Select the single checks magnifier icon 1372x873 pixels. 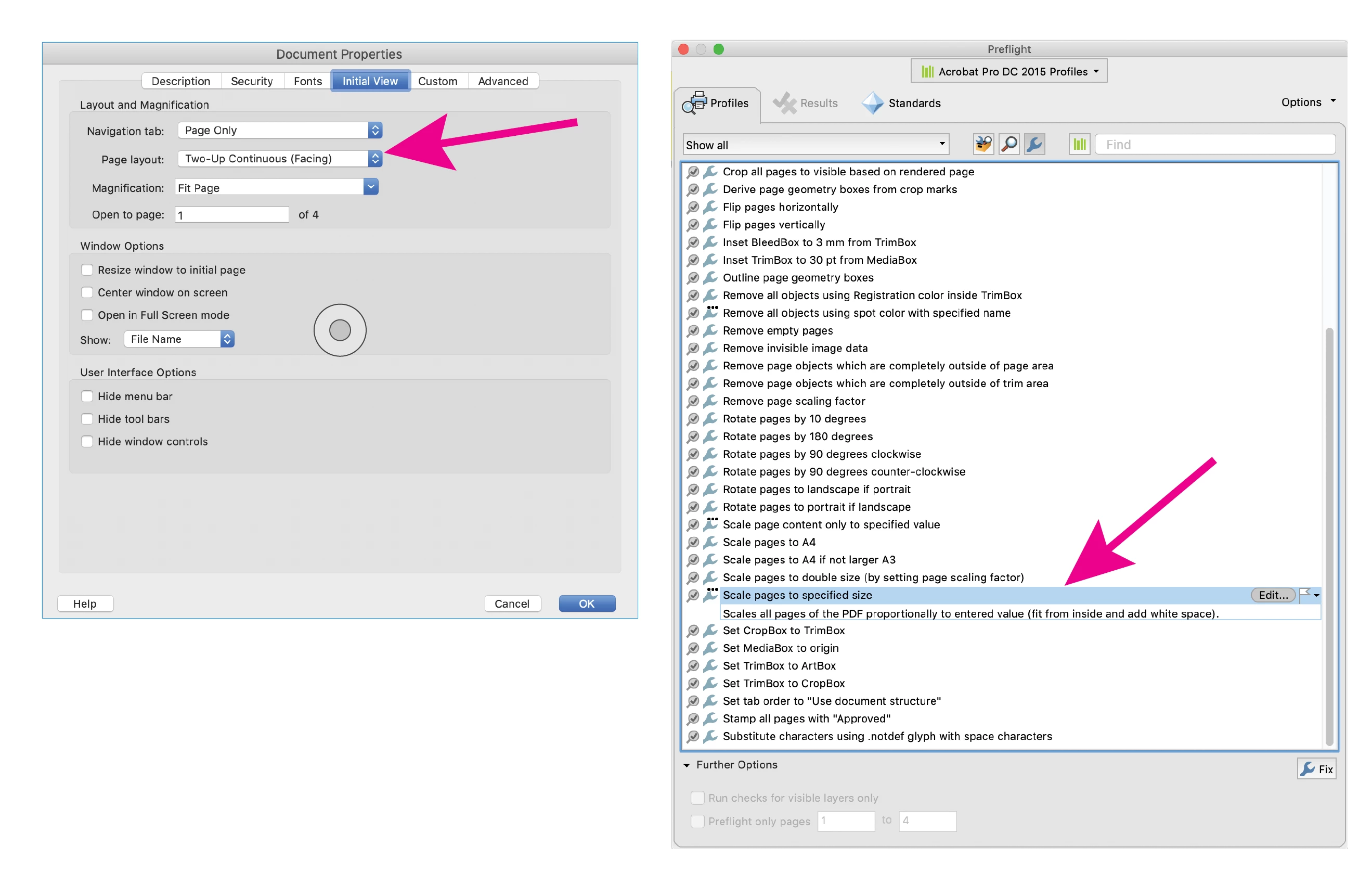click(x=1008, y=145)
